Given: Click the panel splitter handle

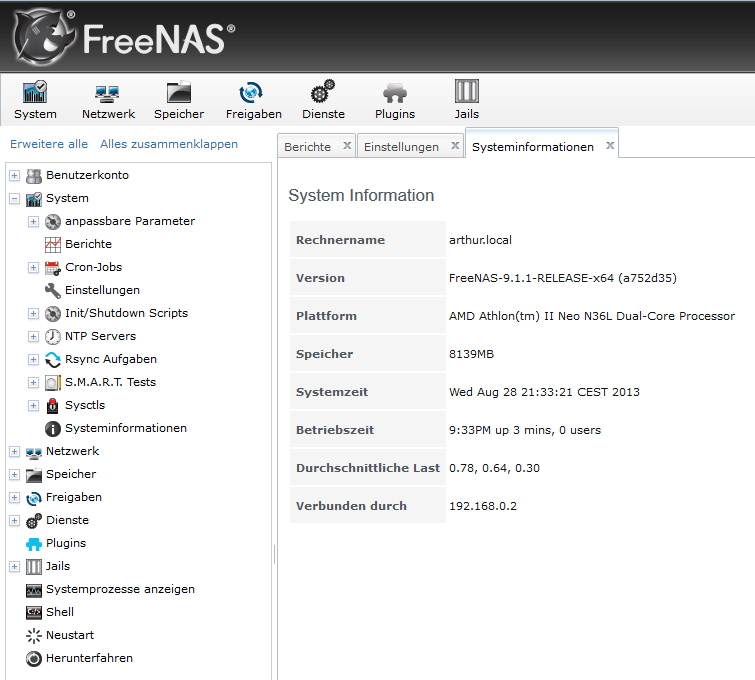Looking at the screenshot, I should [274, 555].
